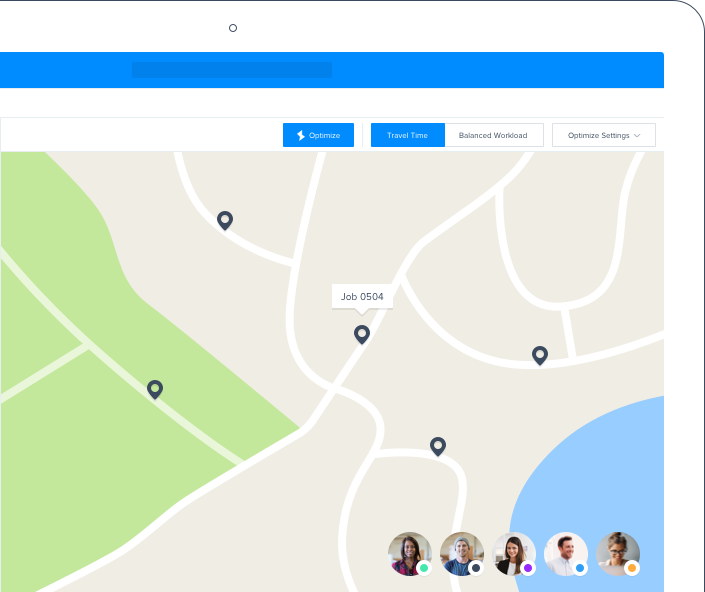Open the Optimize Settings dropdown
Screen dimensions: 705x592
(603, 135)
